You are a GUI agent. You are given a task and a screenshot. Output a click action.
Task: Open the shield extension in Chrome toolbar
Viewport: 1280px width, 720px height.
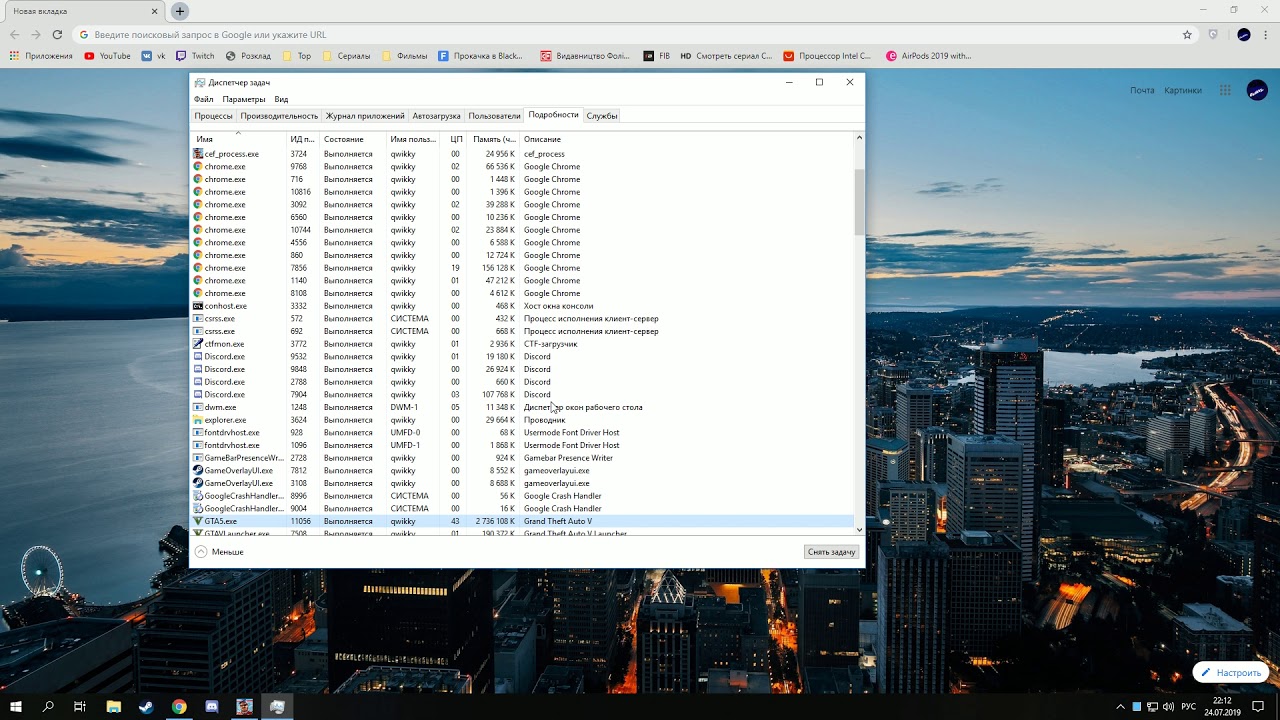click(x=1213, y=34)
